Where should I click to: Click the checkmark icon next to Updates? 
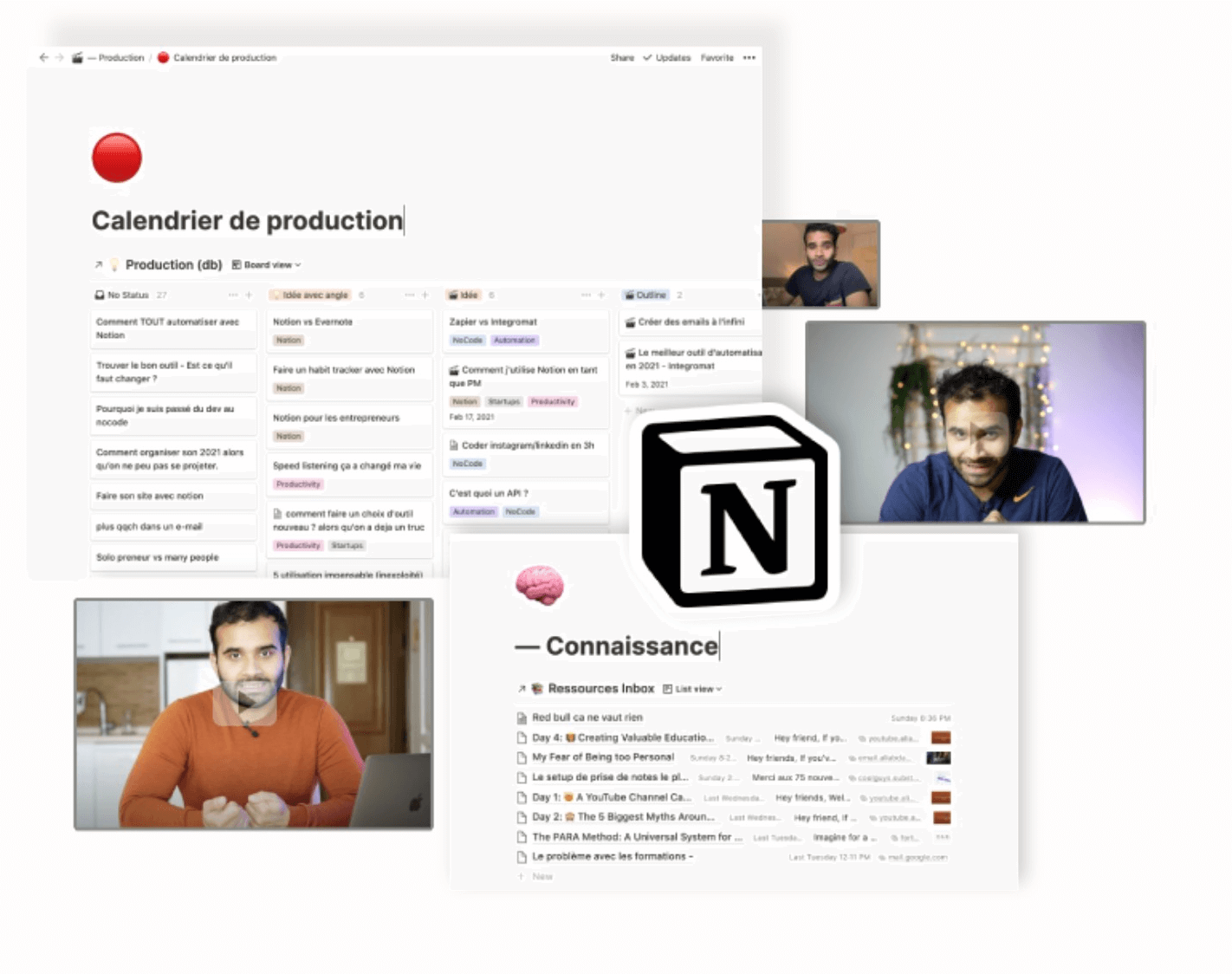coord(647,57)
